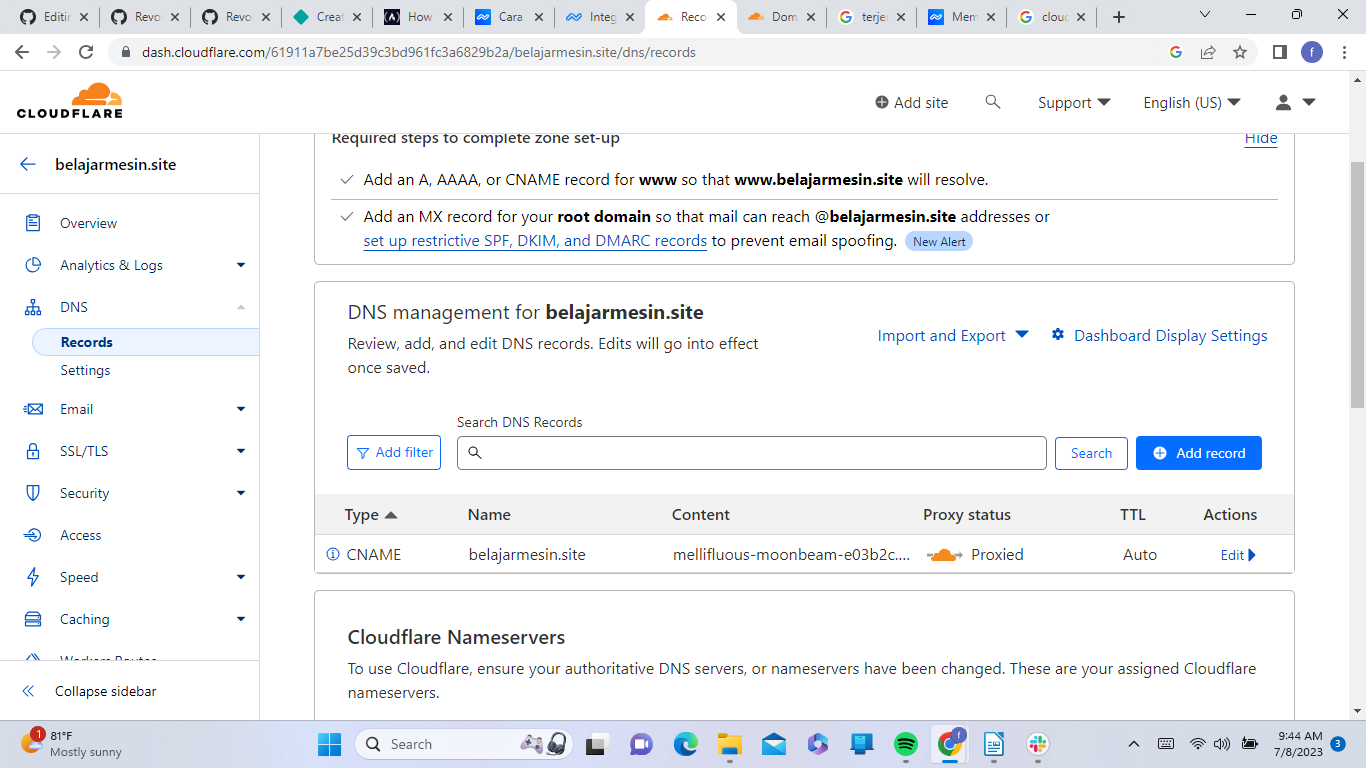Switch to the Dom browser tab
Screen dimensions: 1366x768
click(782, 17)
